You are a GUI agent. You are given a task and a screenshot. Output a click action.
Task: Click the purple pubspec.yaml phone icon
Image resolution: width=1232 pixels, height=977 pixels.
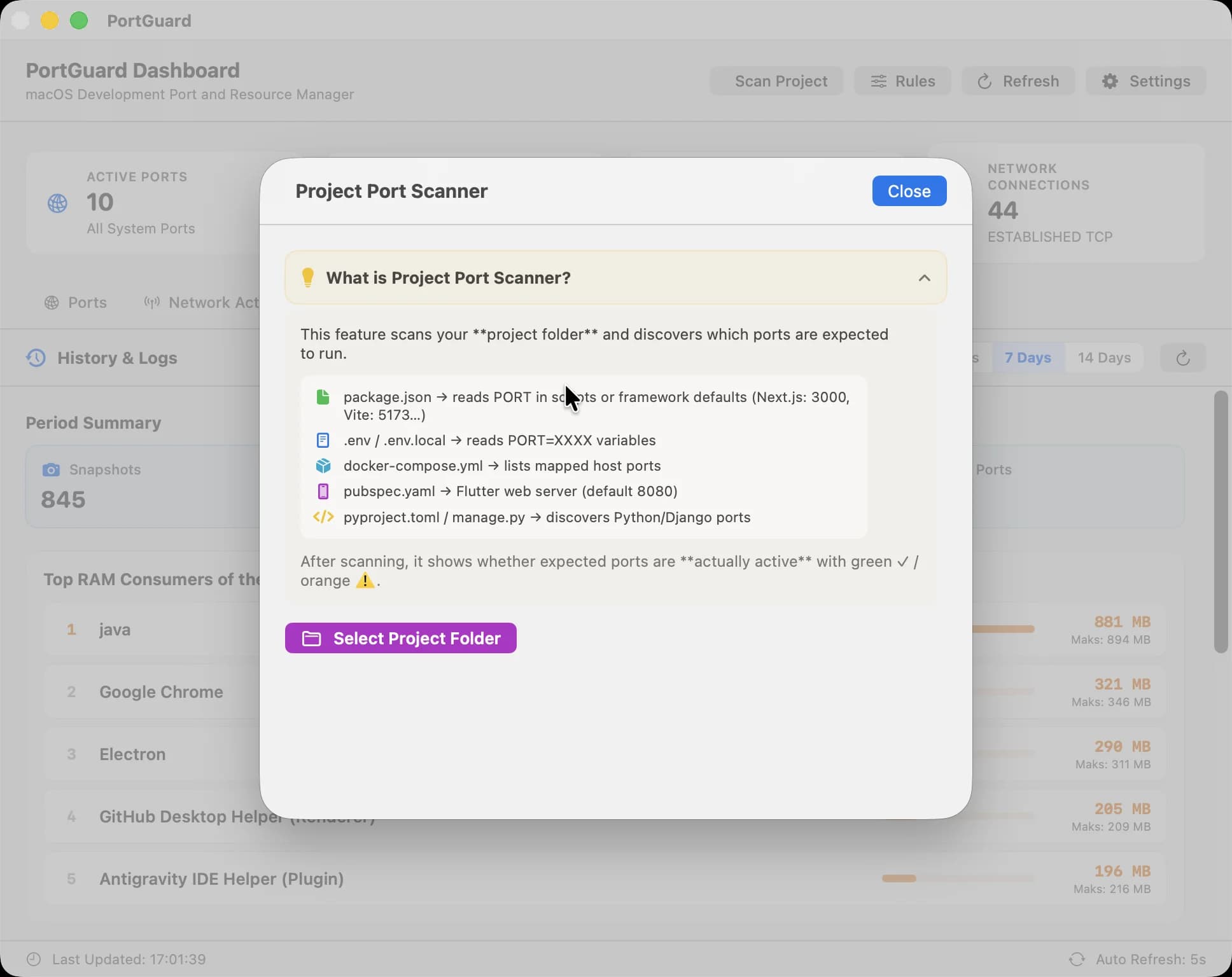tap(323, 491)
